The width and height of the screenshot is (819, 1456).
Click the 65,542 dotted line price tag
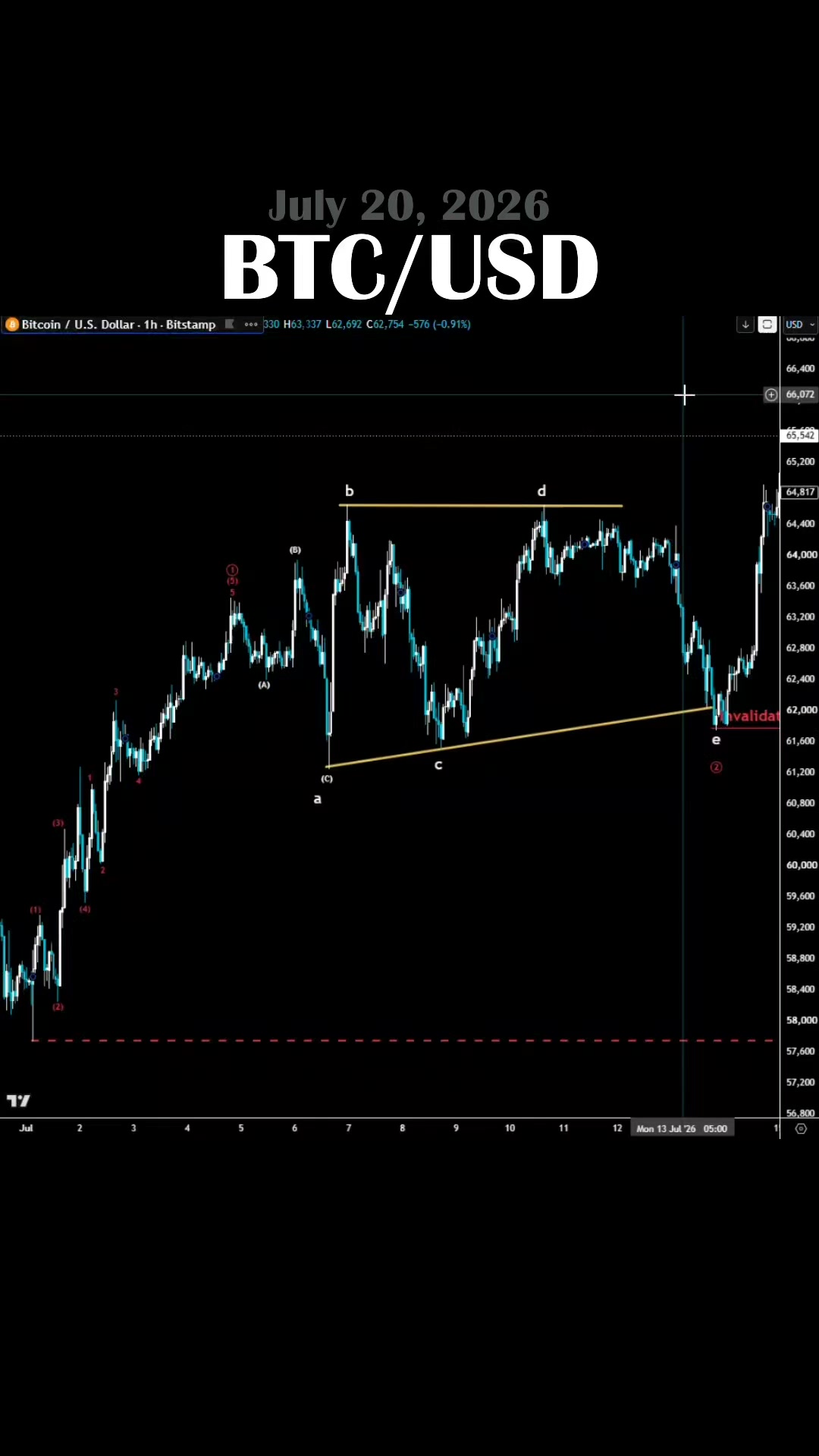(800, 435)
